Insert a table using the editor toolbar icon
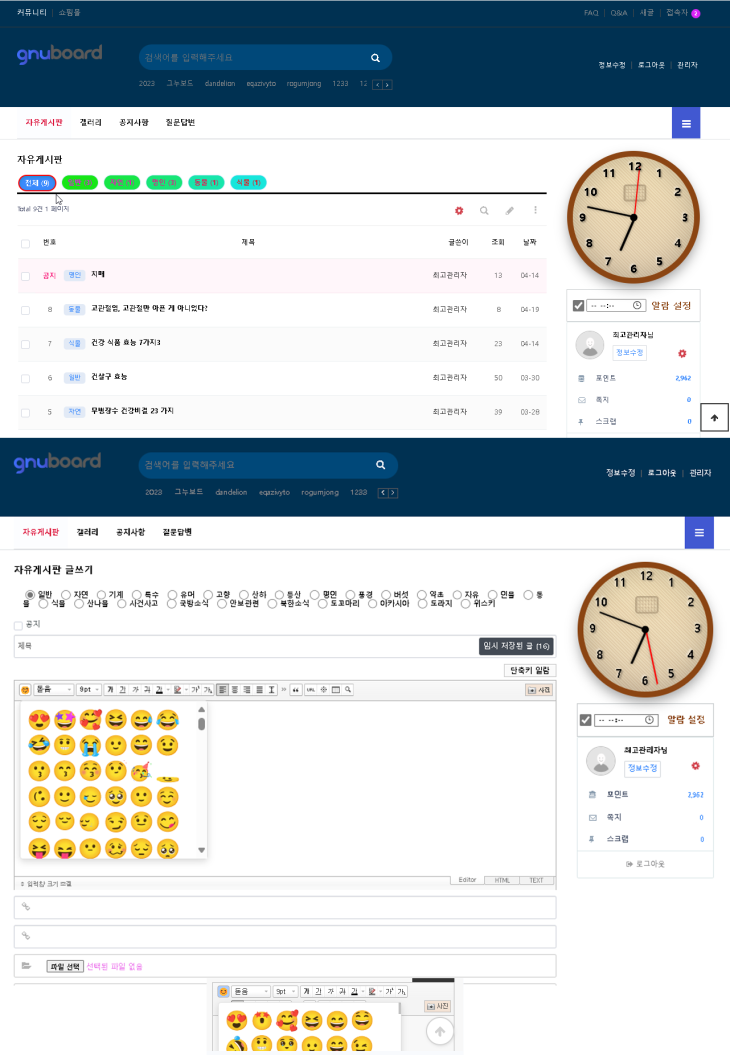 336,690
